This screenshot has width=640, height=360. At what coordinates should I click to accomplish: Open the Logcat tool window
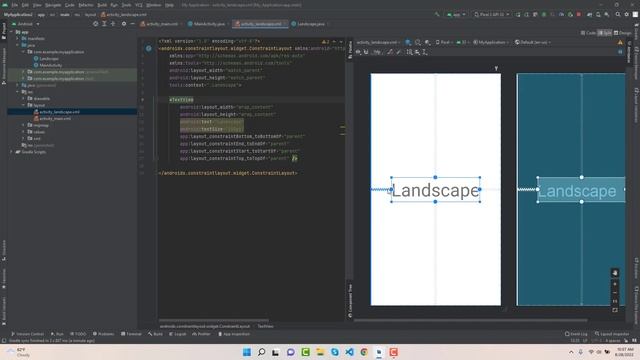click(178, 334)
